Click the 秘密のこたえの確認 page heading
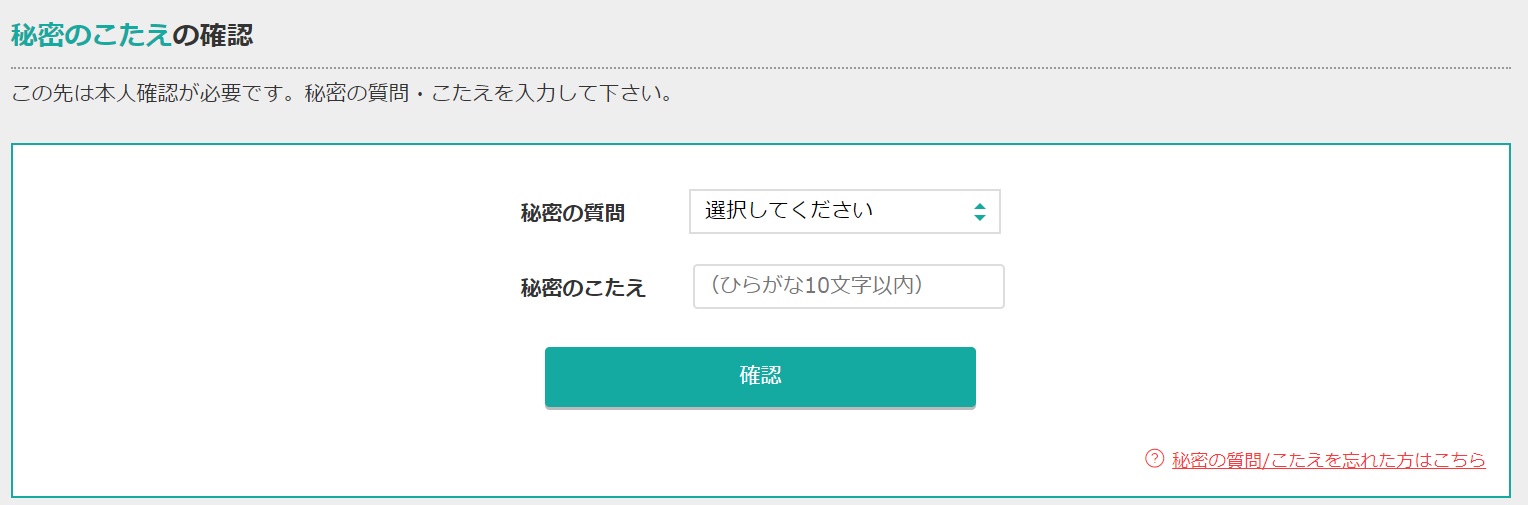The image size is (1528, 505). pyautogui.click(x=132, y=35)
